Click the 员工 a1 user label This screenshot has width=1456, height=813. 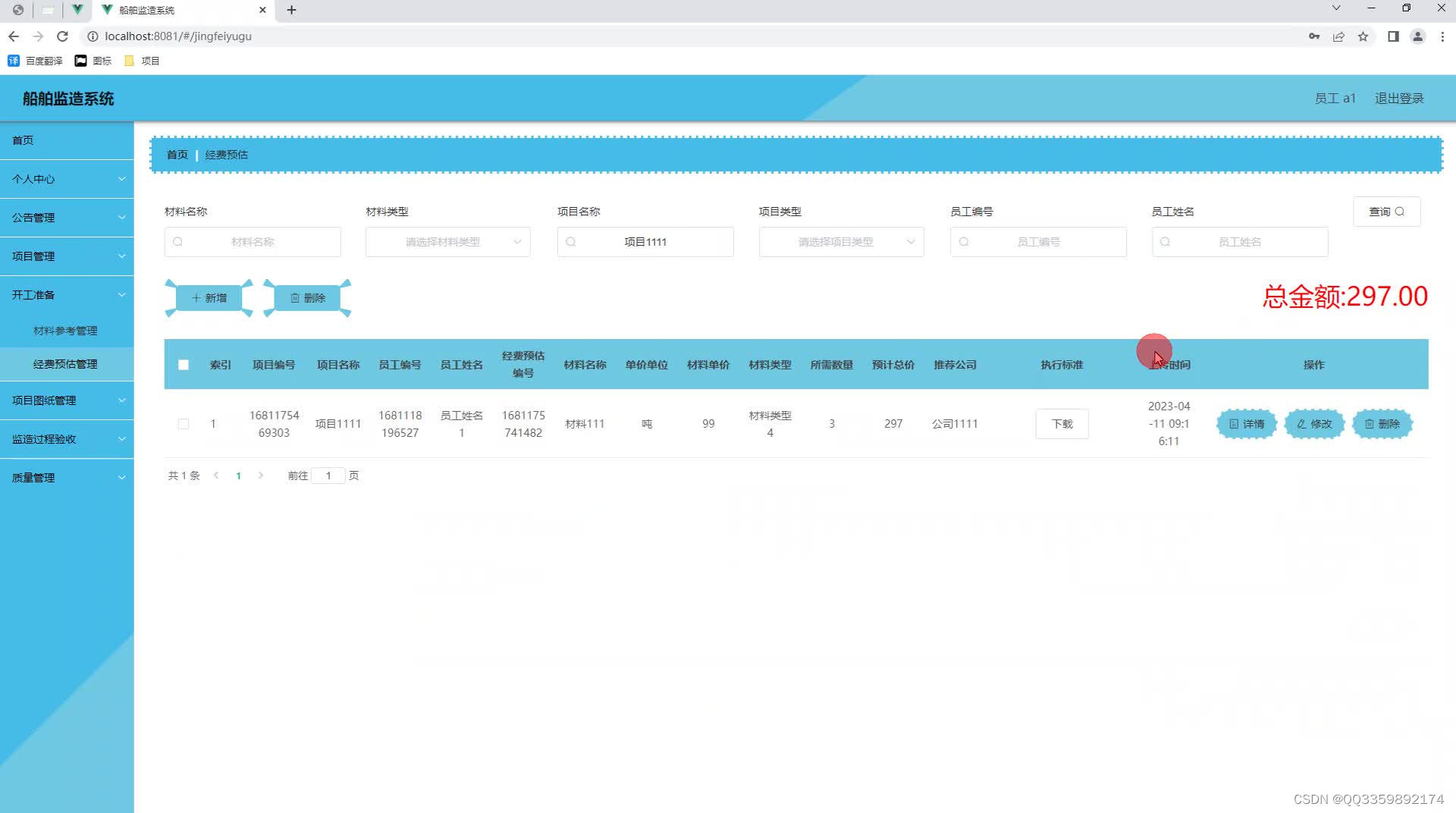pyautogui.click(x=1335, y=99)
